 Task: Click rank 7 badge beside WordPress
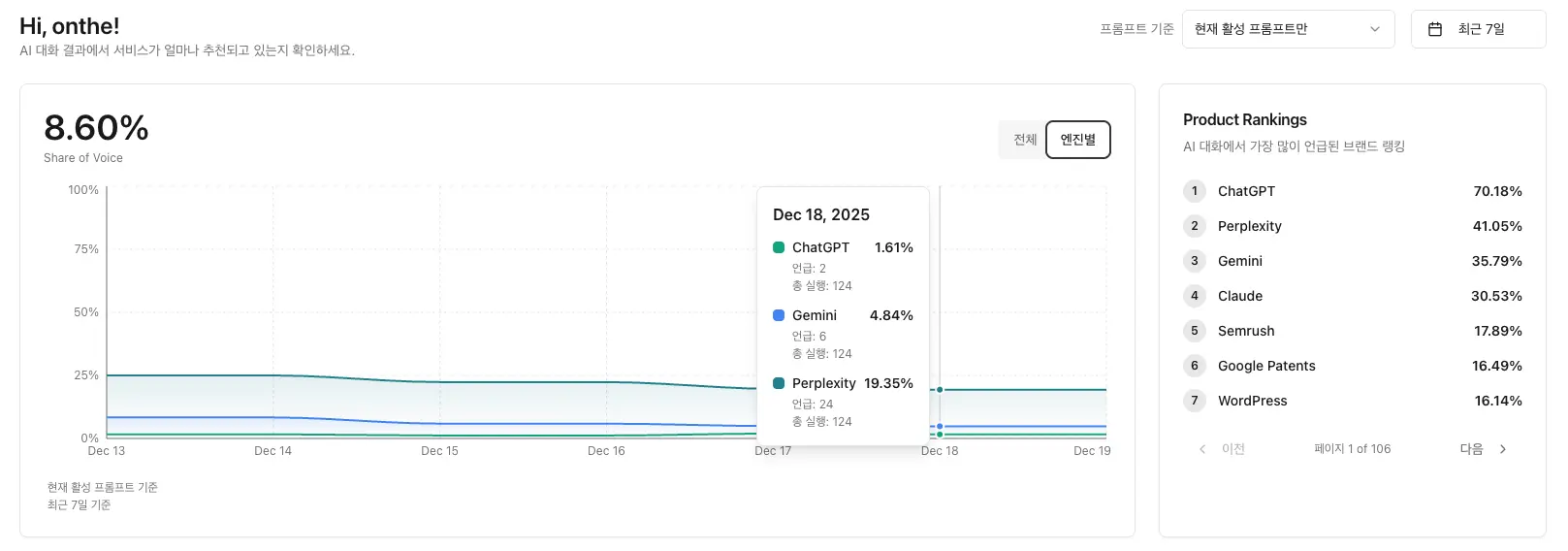1195,401
